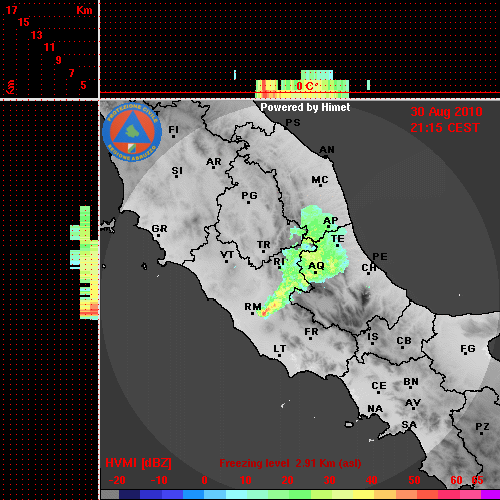
Task: Click the '17' height scale label
Action: (11, 10)
